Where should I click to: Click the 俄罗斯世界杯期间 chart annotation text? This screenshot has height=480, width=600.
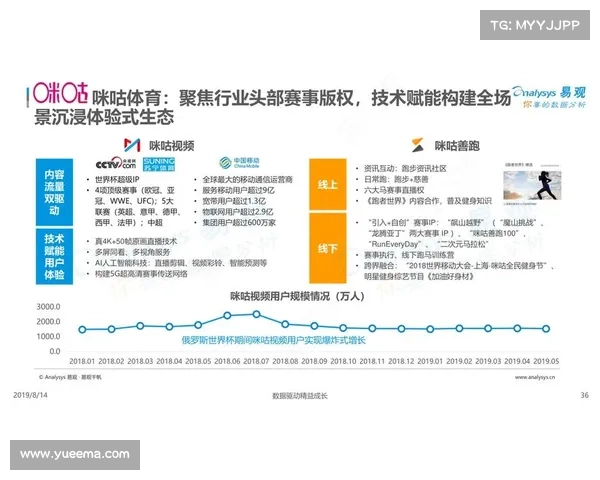coord(273,340)
